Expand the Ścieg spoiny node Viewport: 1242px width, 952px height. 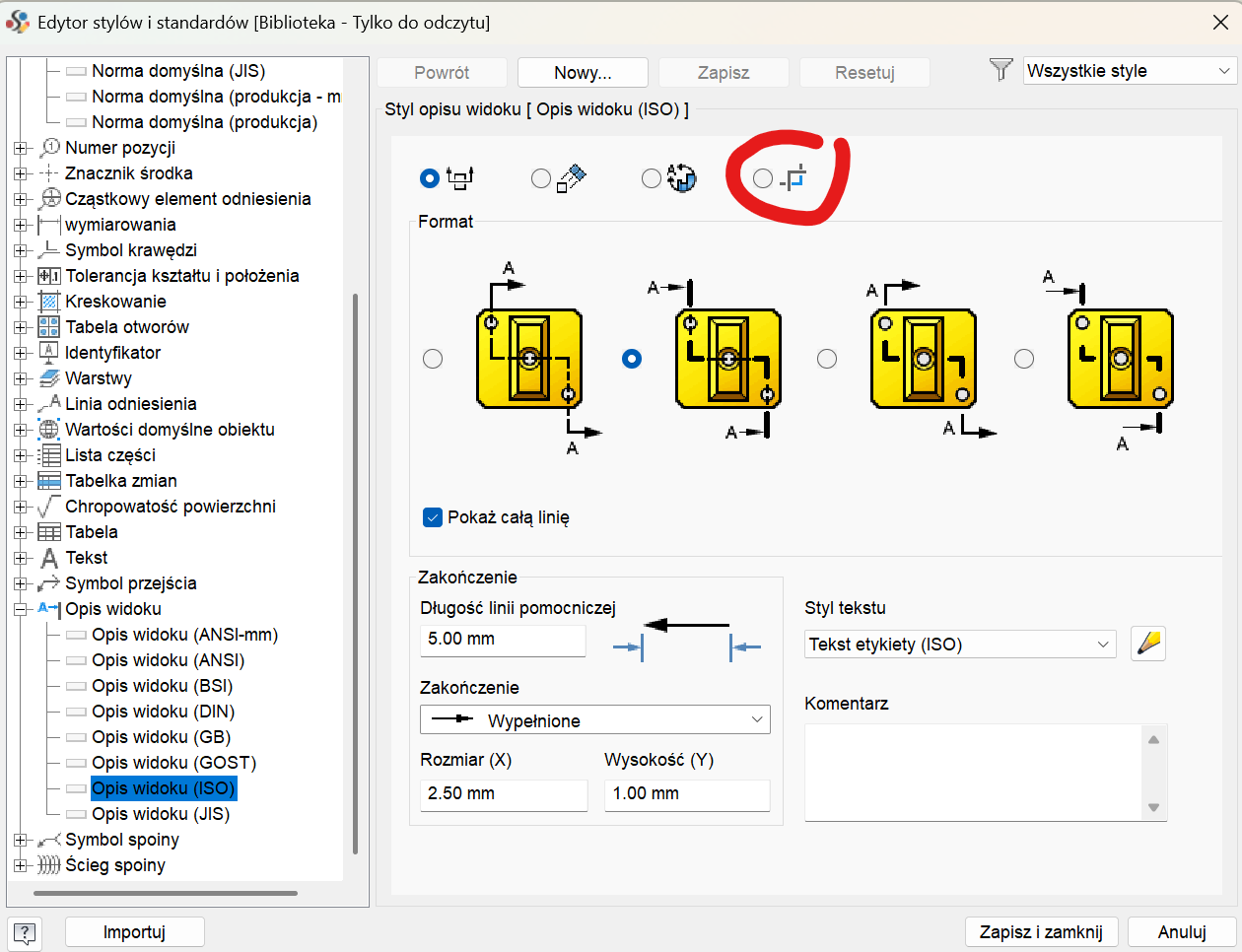[21, 865]
